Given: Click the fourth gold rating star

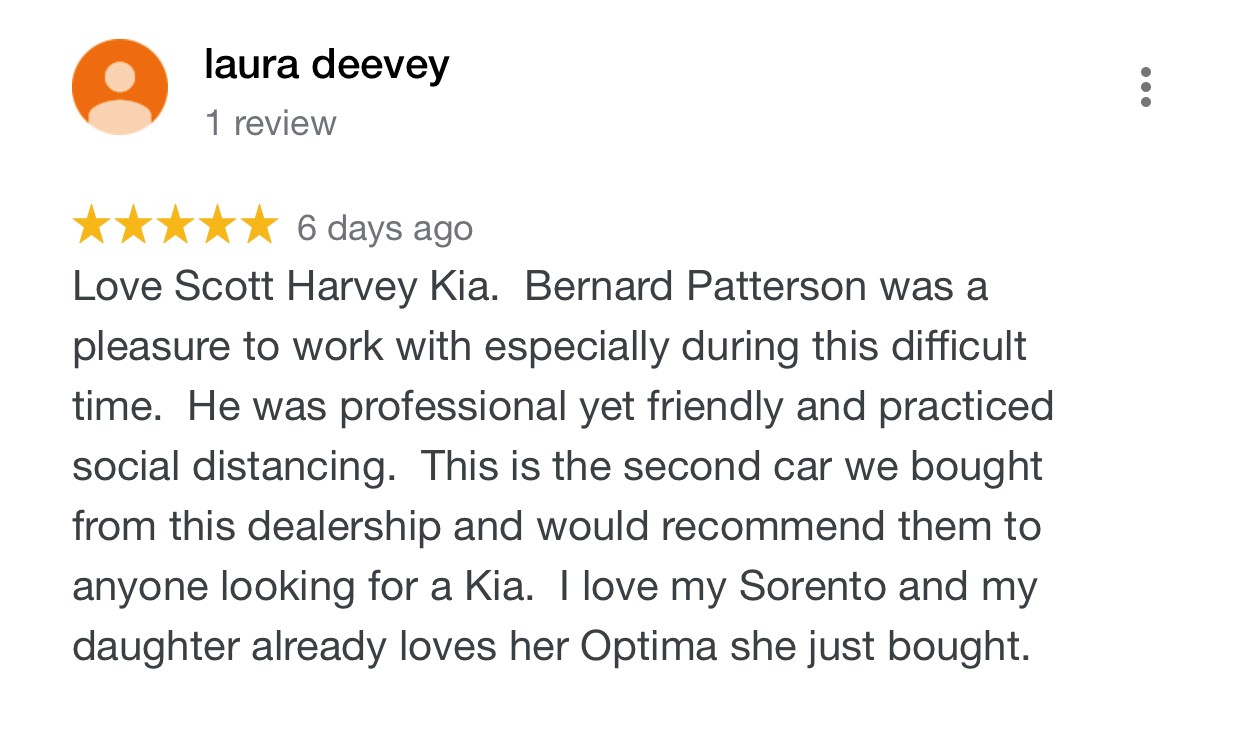Looking at the screenshot, I should coord(216,227).
